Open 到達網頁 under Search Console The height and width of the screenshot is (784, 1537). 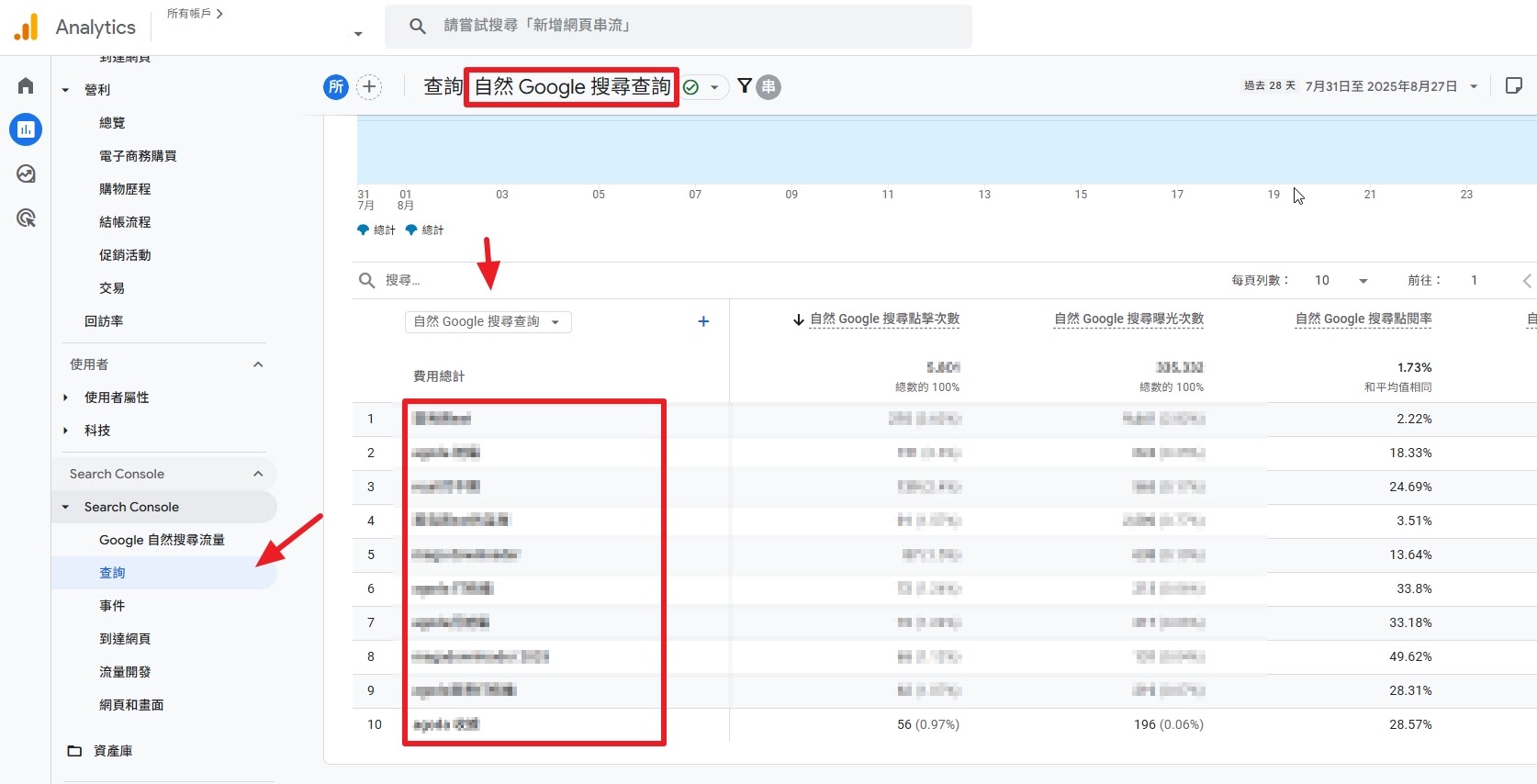(125, 639)
